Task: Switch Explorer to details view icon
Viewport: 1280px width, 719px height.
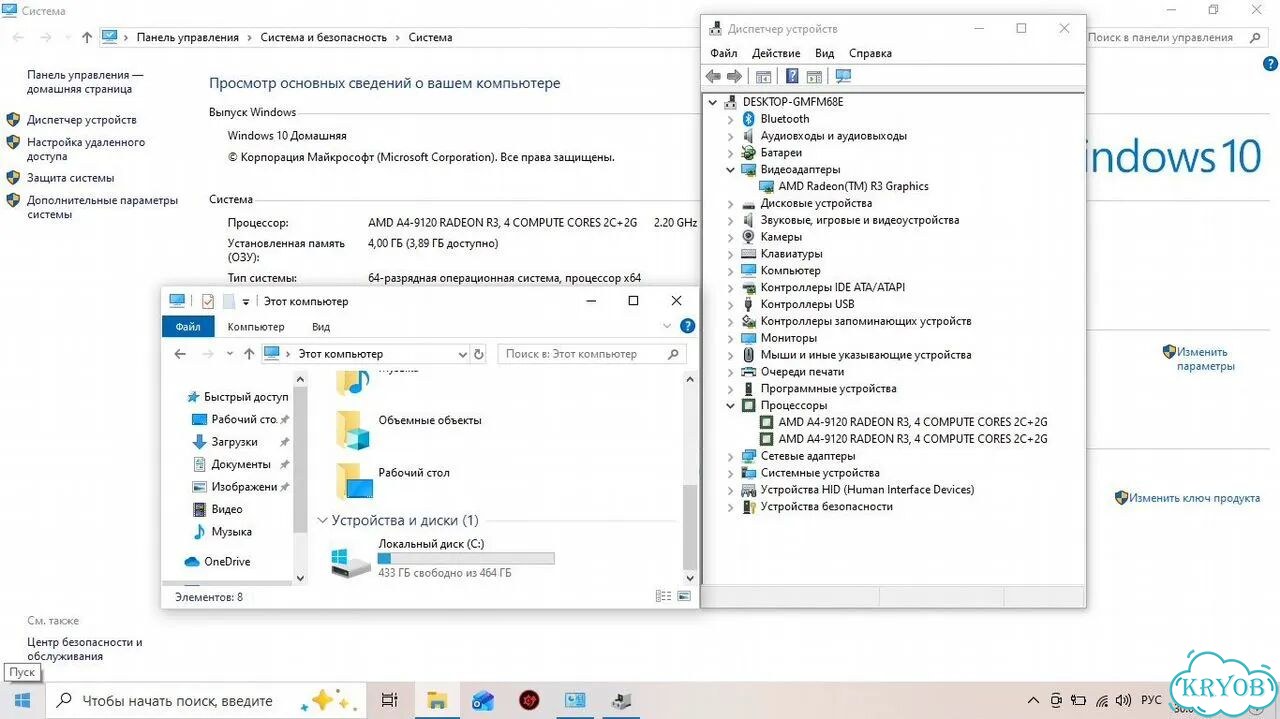Action: [663, 596]
